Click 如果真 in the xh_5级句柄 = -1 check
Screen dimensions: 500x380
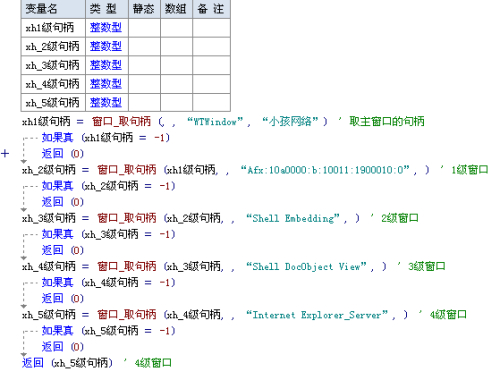click(x=57, y=331)
